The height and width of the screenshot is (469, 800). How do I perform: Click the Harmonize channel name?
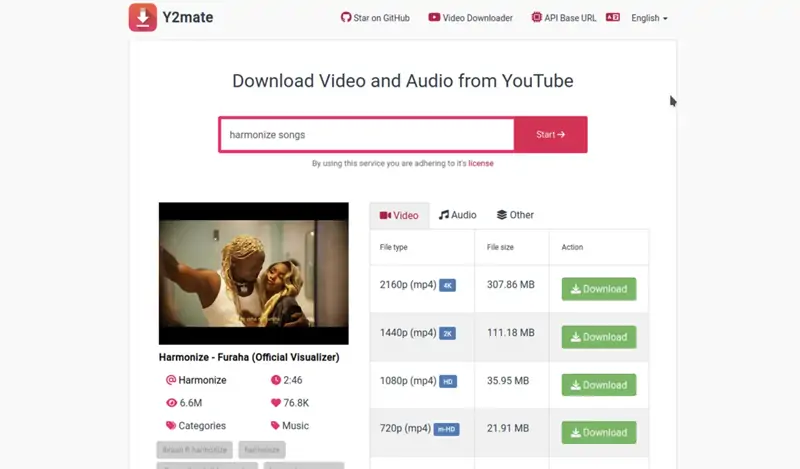point(202,380)
